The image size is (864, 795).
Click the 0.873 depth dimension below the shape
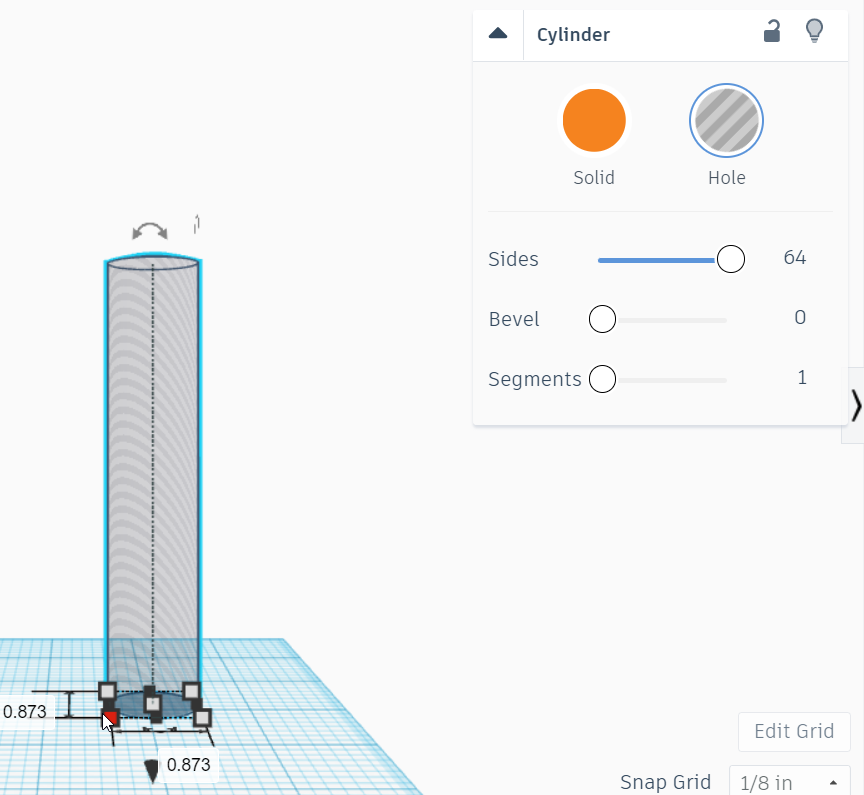[x=186, y=765]
